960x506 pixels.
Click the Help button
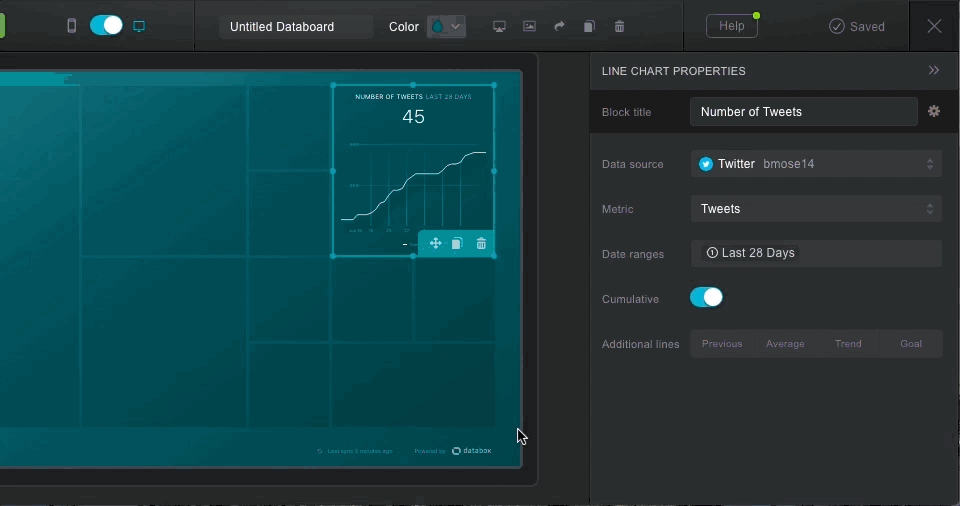click(731, 26)
